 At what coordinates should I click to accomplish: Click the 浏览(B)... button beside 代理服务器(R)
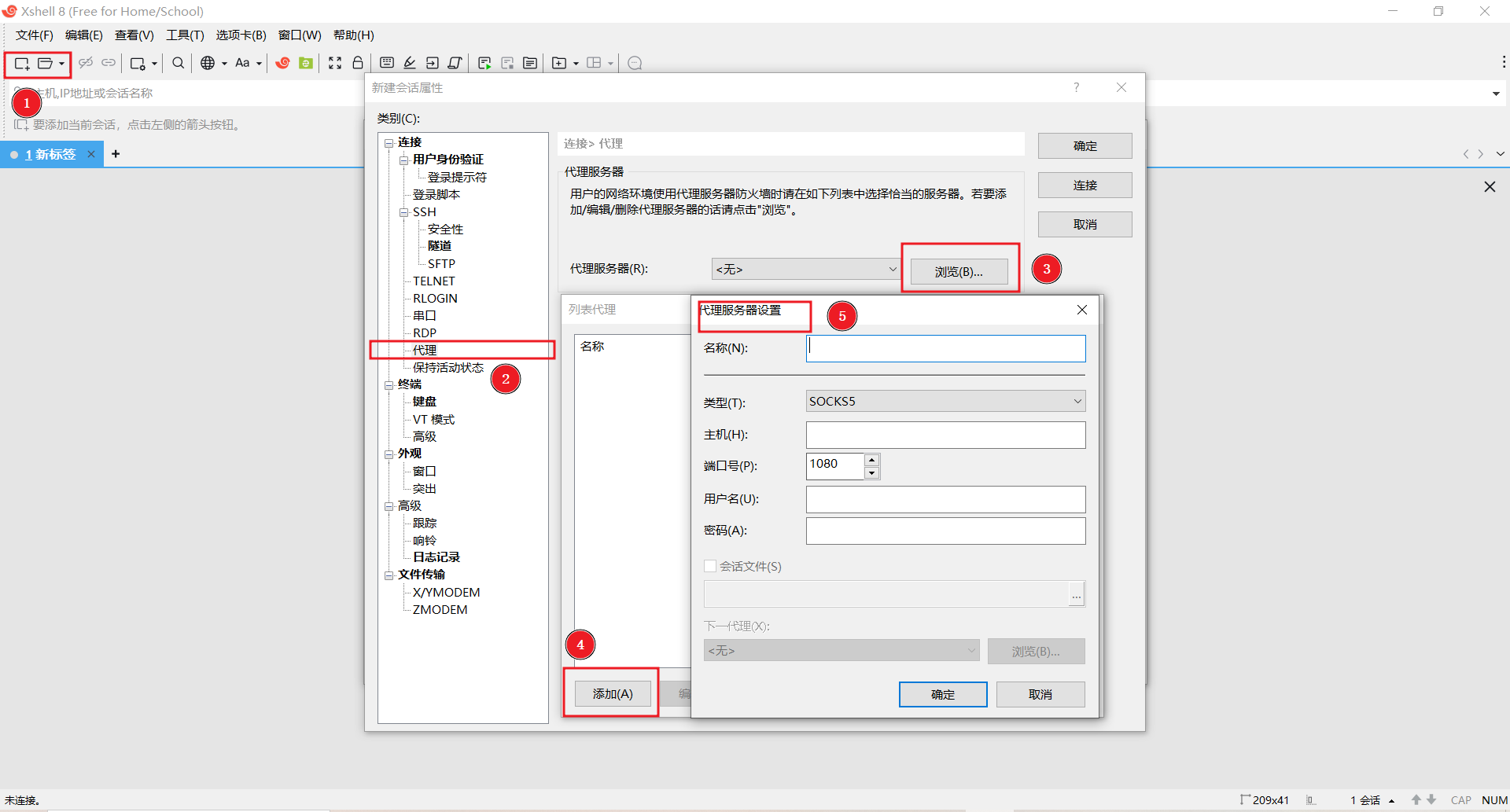(959, 271)
